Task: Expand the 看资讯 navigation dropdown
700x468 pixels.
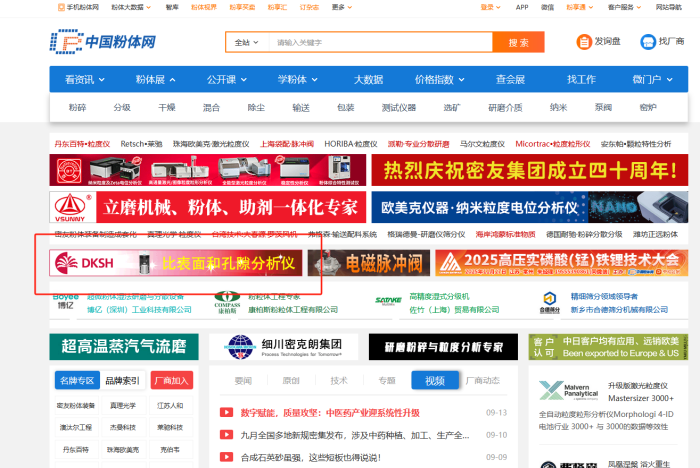Action: 84,79
